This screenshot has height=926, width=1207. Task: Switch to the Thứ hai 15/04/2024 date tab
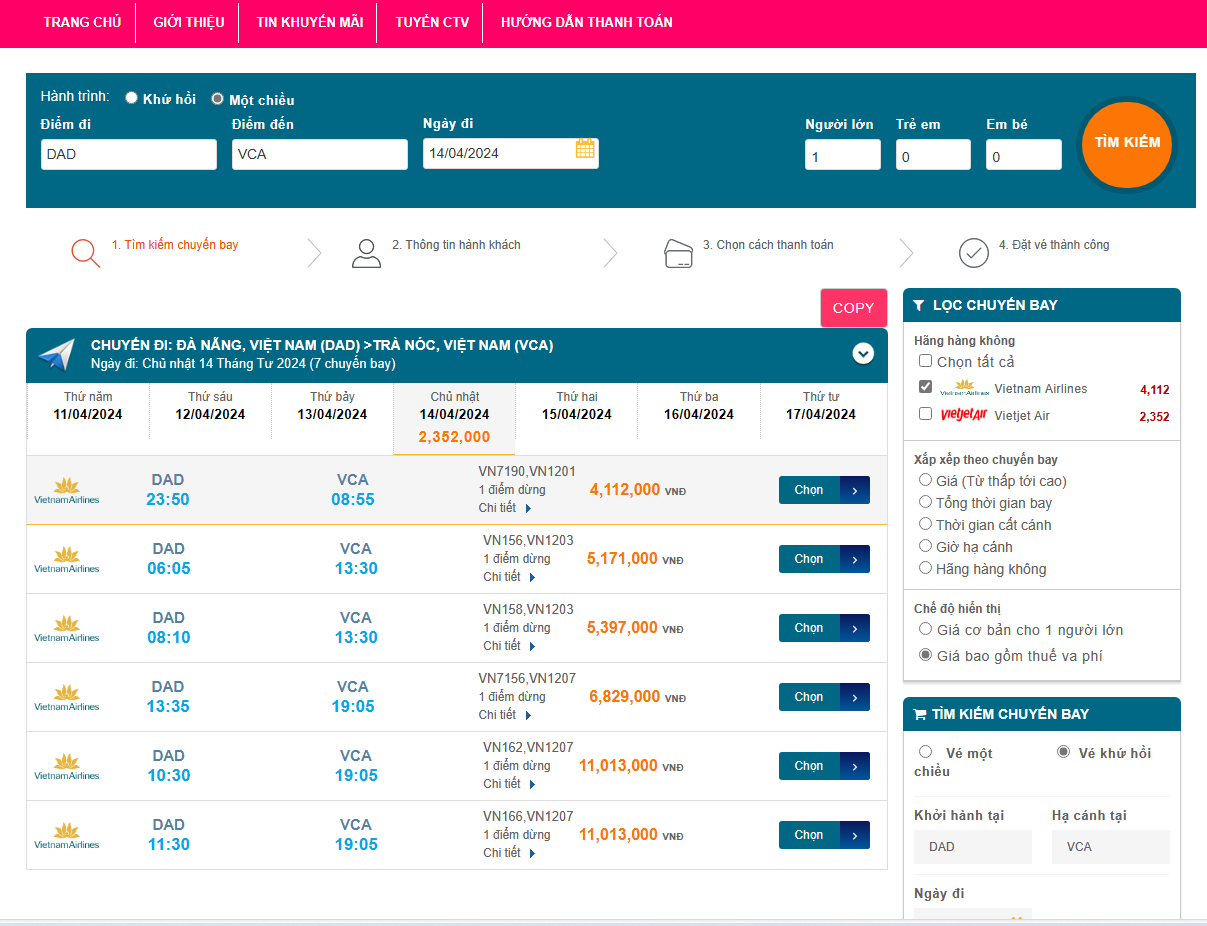[x=576, y=406]
